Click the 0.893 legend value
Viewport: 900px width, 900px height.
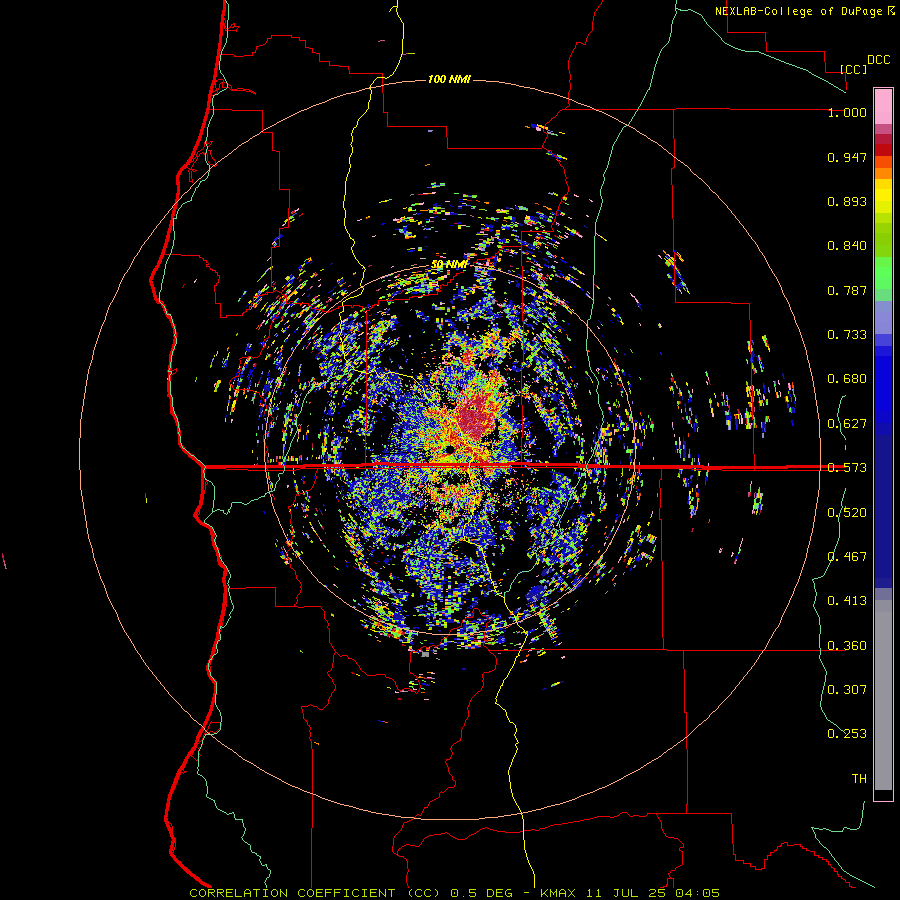point(847,201)
